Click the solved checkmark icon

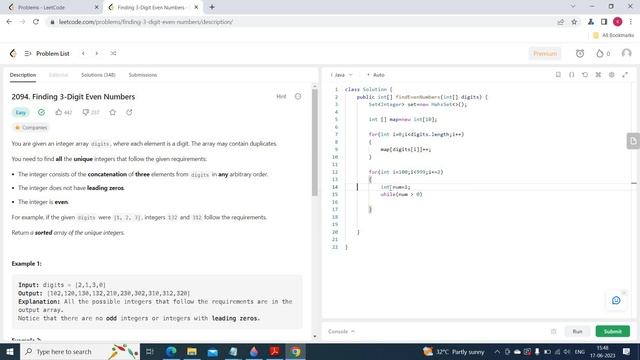pos(41,112)
